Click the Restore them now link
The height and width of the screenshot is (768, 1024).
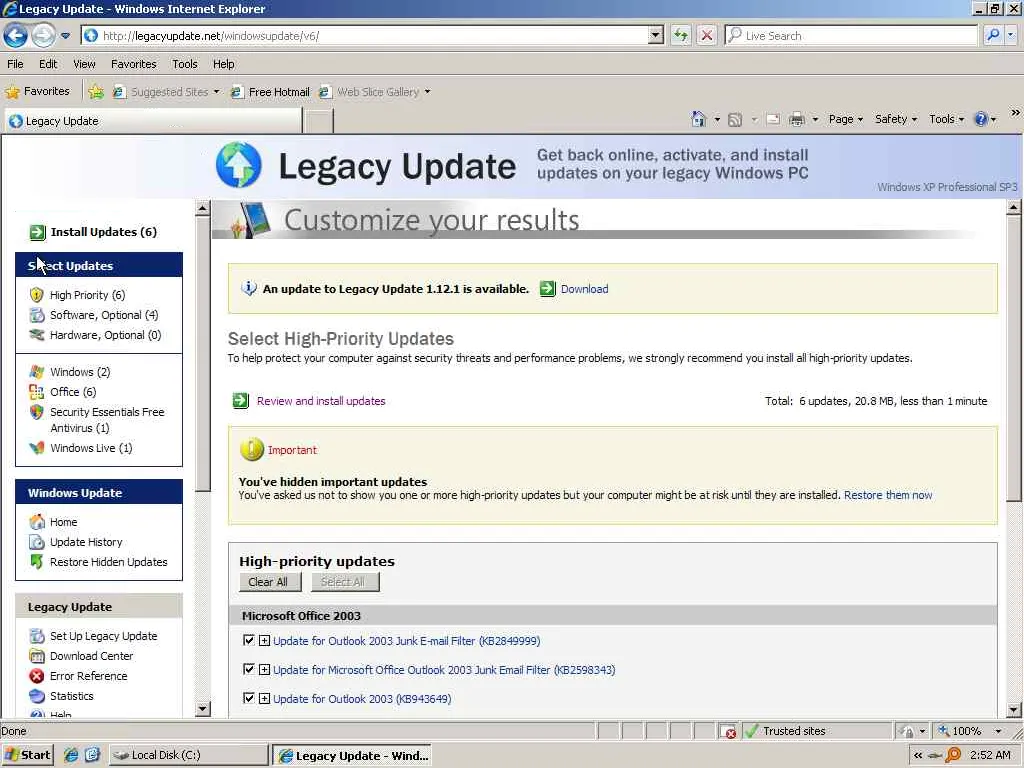(x=888, y=495)
